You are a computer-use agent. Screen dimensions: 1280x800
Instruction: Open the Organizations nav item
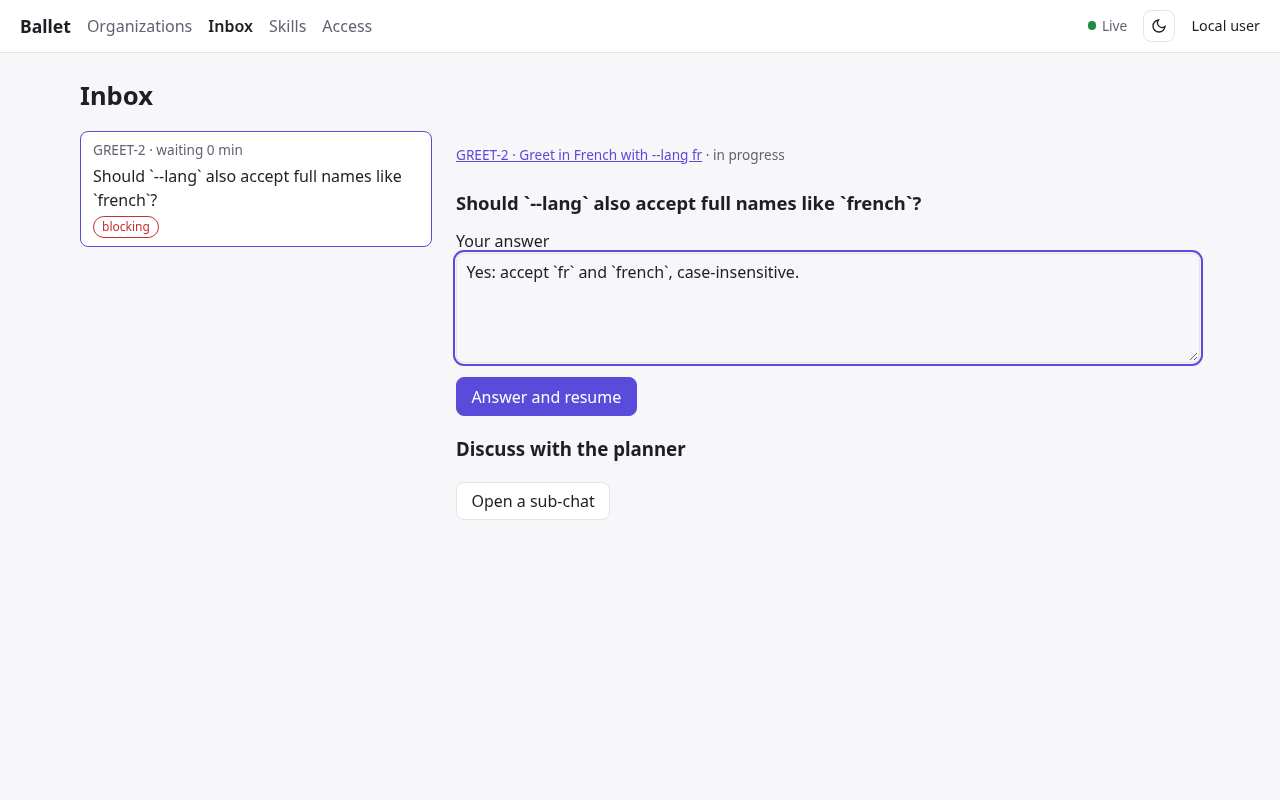point(139,26)
